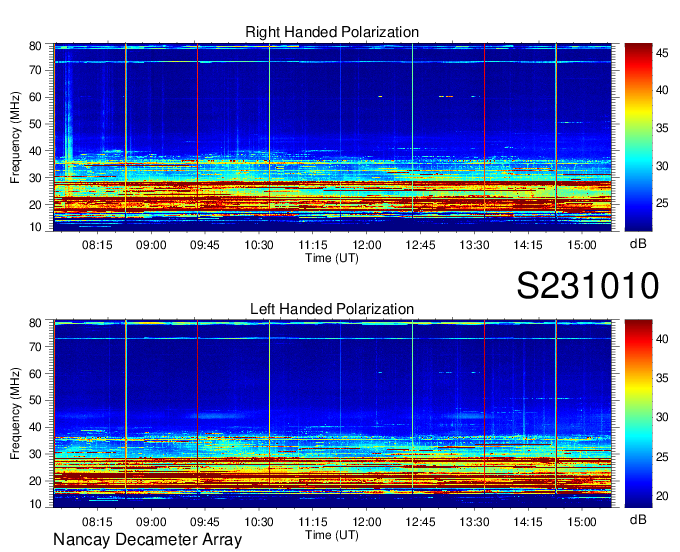Click 20 dB tick on Left Handed color bar
Viewport: 680px width, 552px height.
(x=662, y=496)
